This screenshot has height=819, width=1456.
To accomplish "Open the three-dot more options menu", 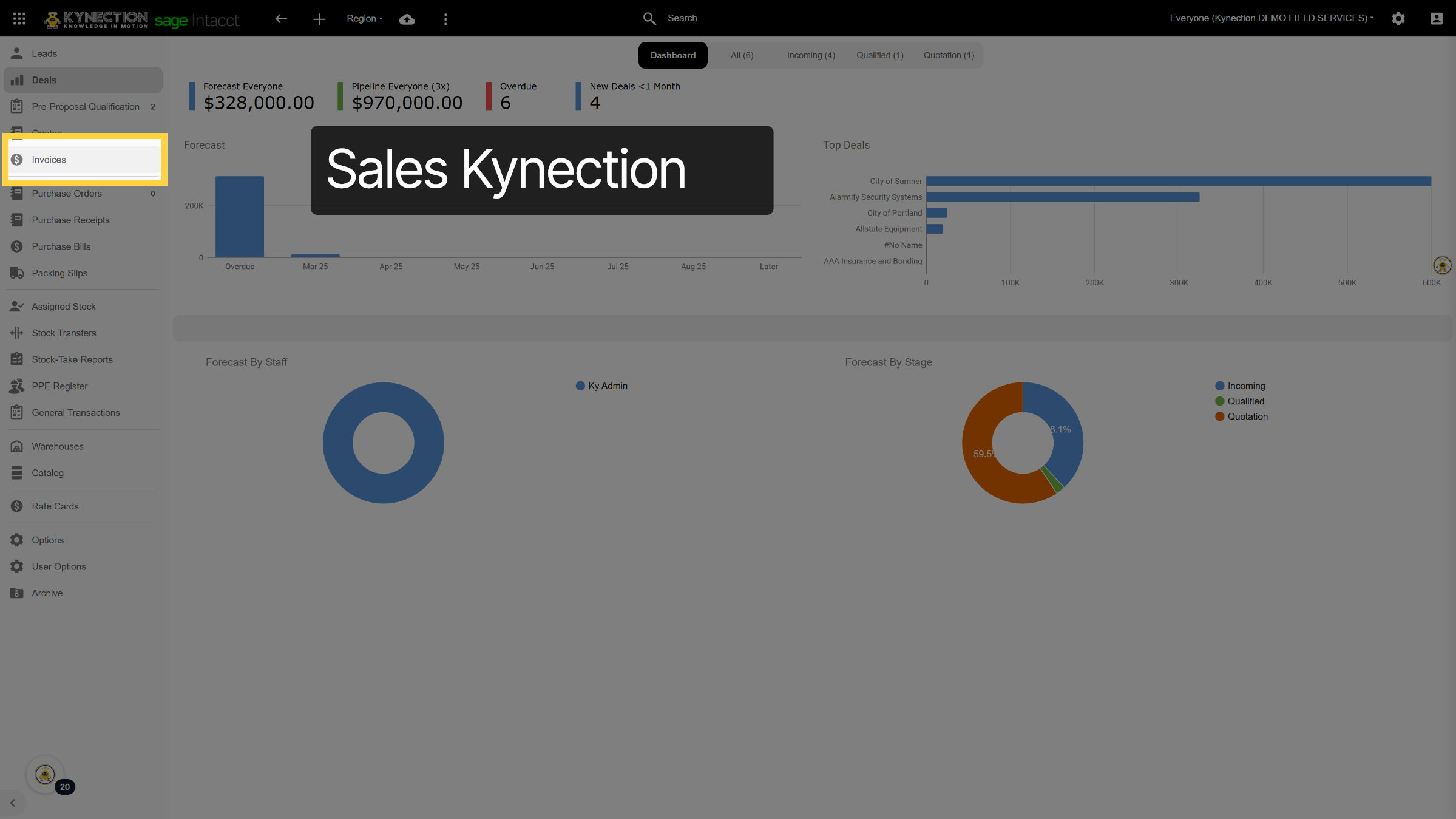I will click(445, 19).
